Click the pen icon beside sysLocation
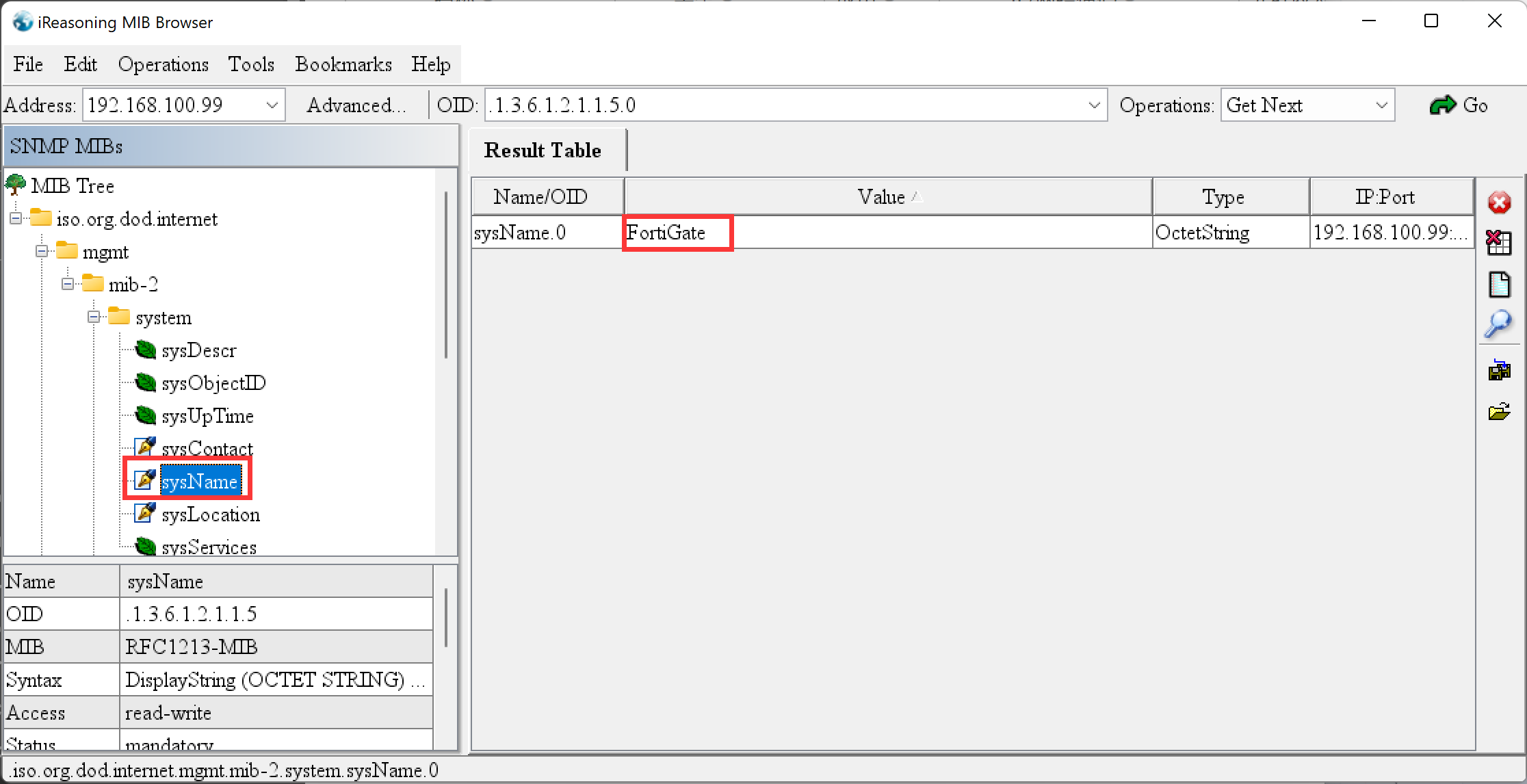 [144, 513]
